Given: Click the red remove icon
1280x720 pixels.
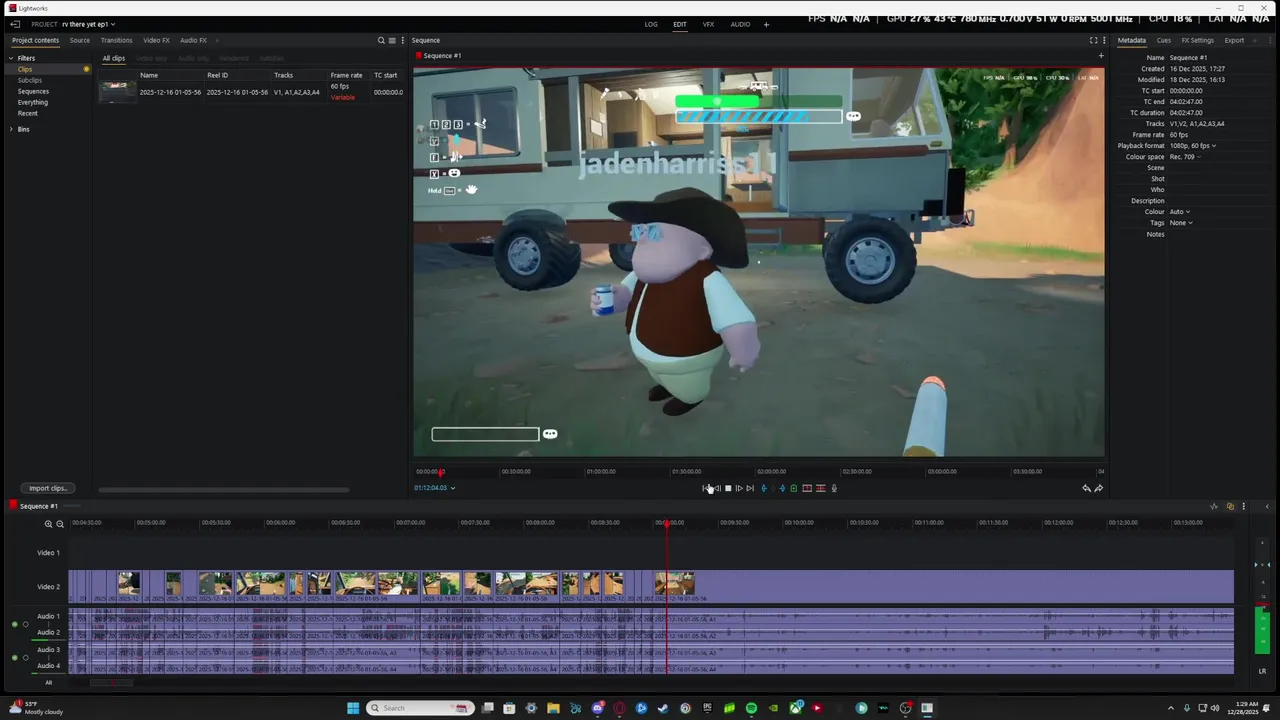Looking at the screenshot, I should (x=807, y=488).
